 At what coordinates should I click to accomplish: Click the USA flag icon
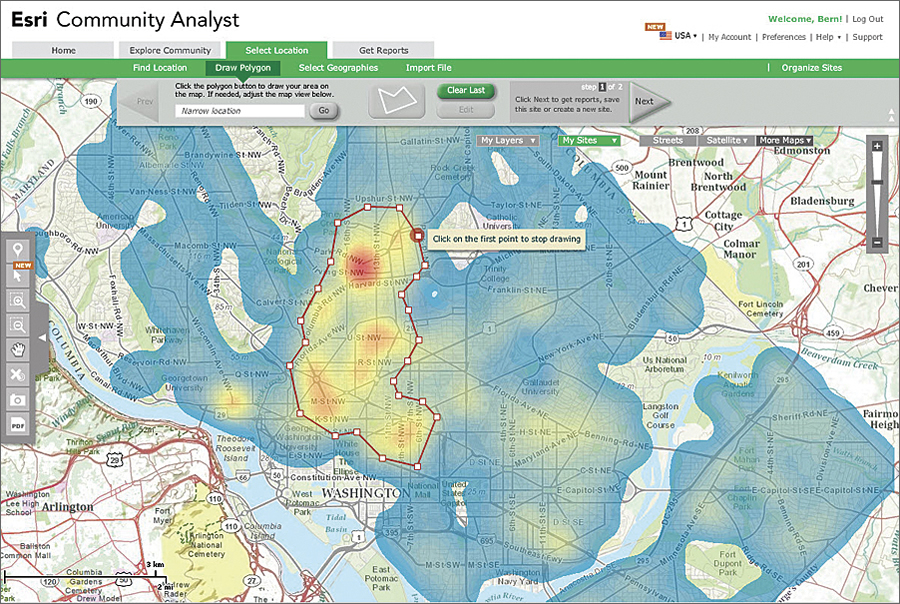[x=665, y=36]
